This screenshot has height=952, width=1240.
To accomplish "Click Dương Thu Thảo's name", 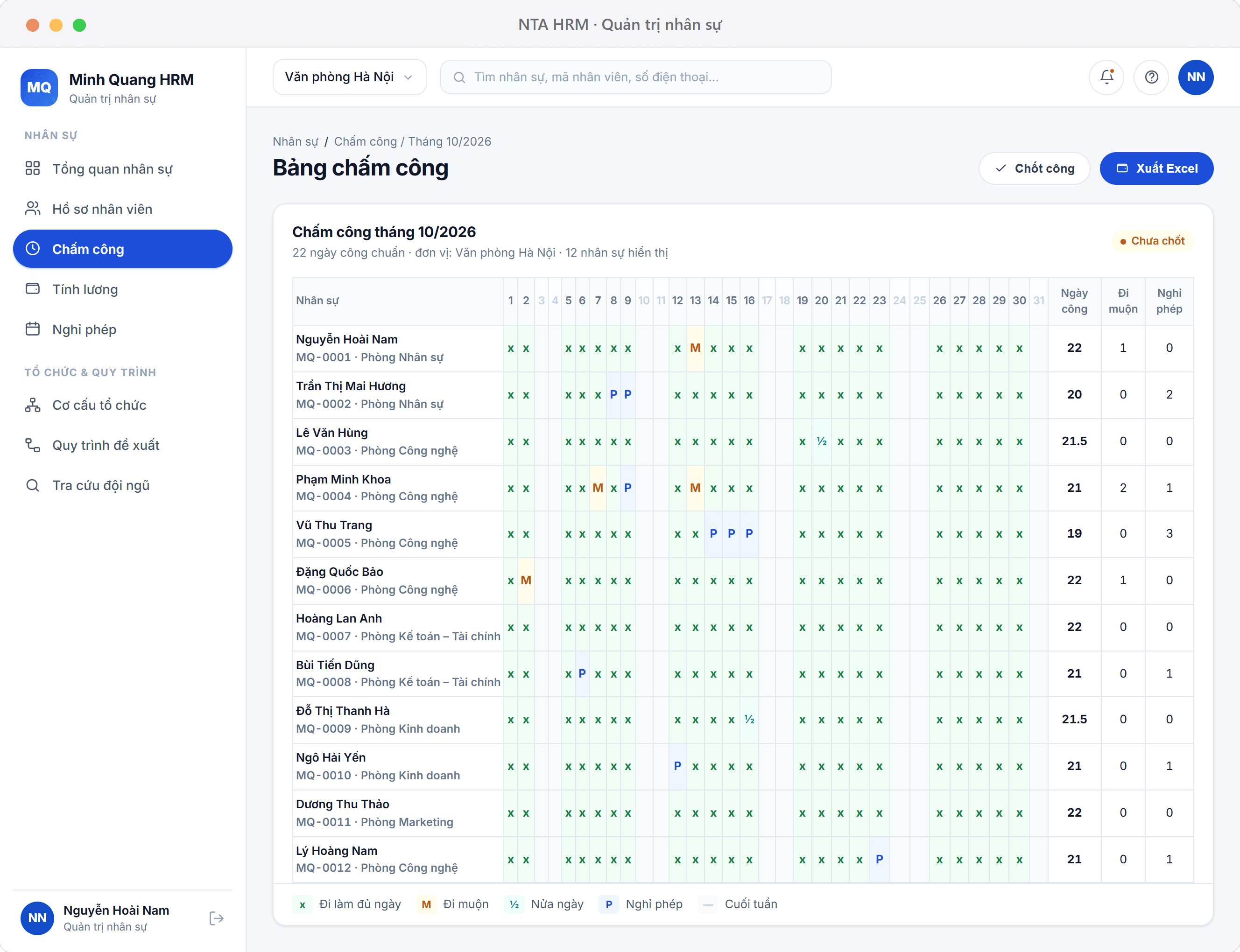I will (x=343, y=804).
